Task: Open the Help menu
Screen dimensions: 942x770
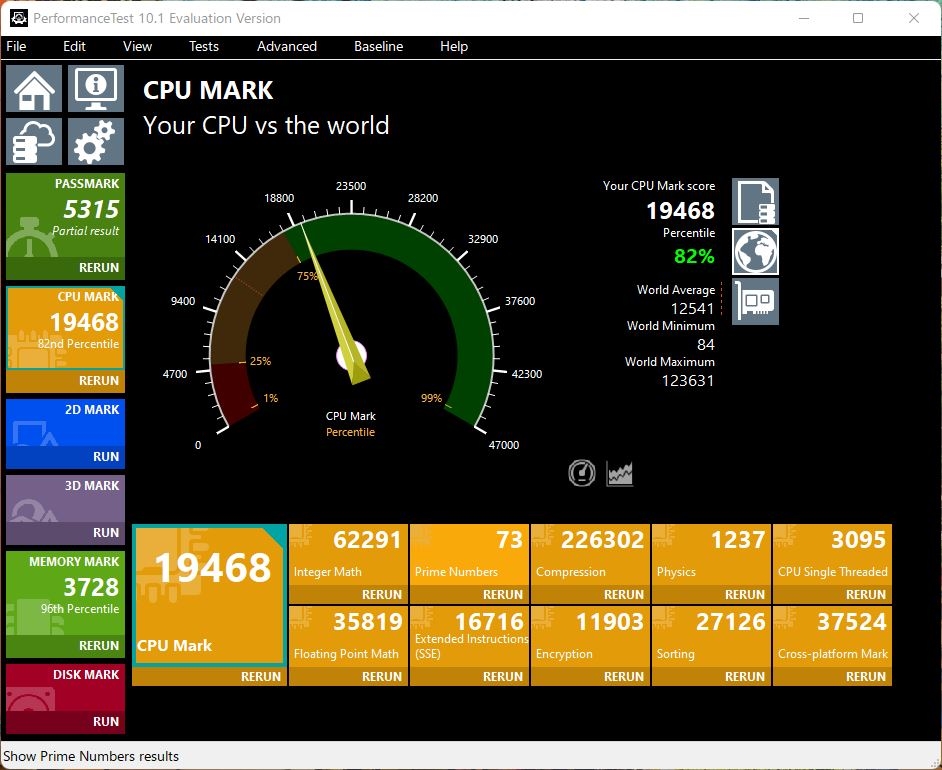Action: tap(454, 47)
